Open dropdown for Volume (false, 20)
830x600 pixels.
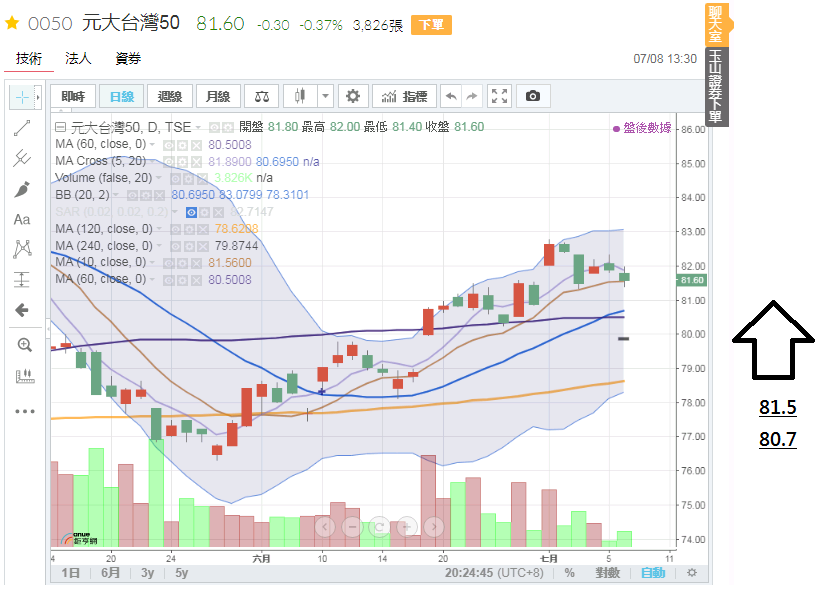point(159,178)
